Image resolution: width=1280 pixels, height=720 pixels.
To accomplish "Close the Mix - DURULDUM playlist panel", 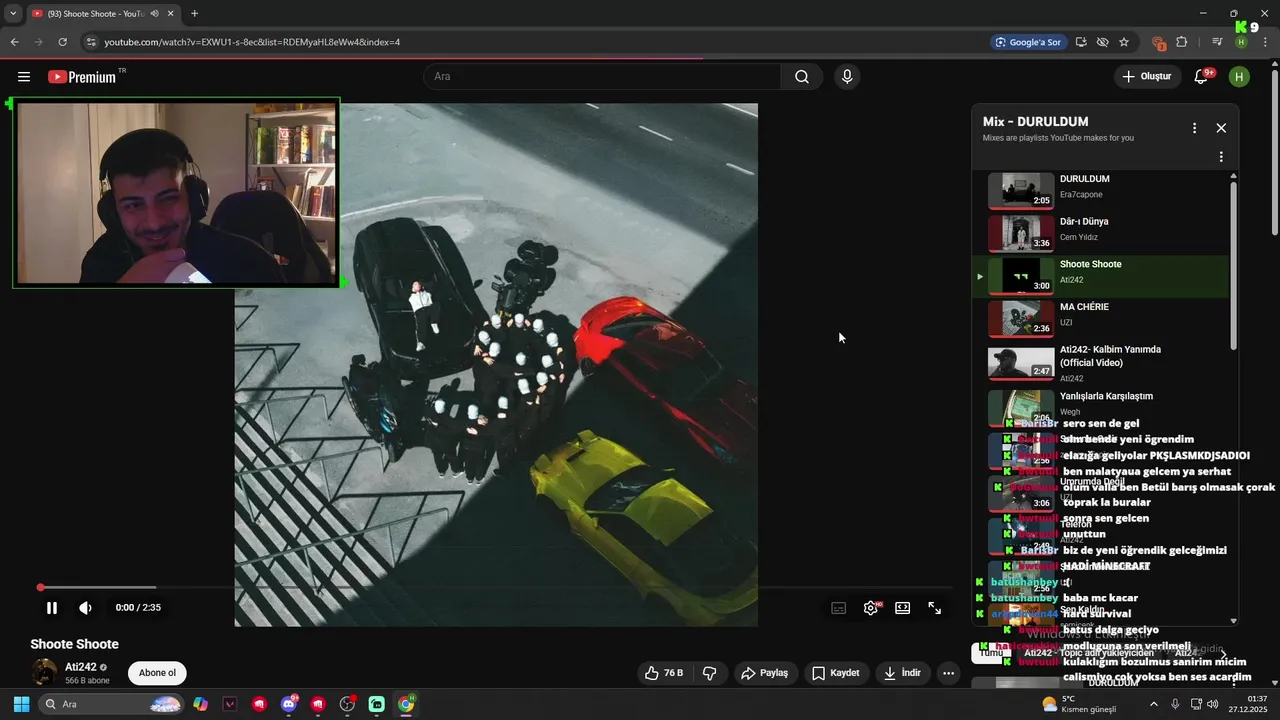I will point(1221,128).
